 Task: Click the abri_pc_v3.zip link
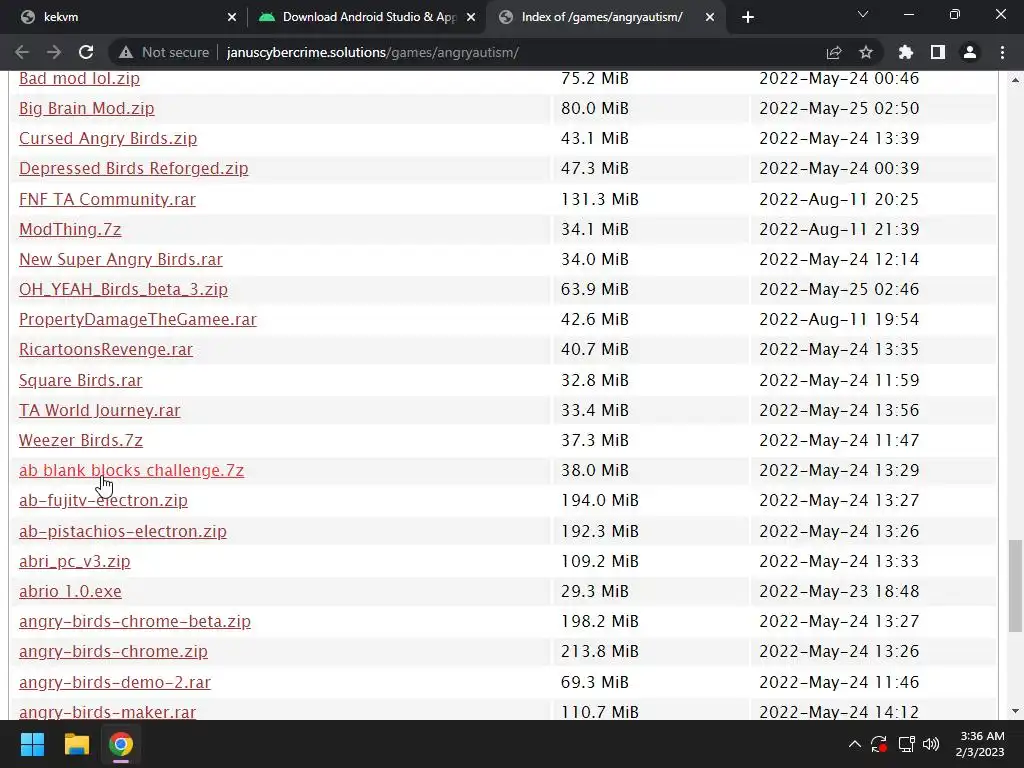pyautogui.click(x=74, y=561)
